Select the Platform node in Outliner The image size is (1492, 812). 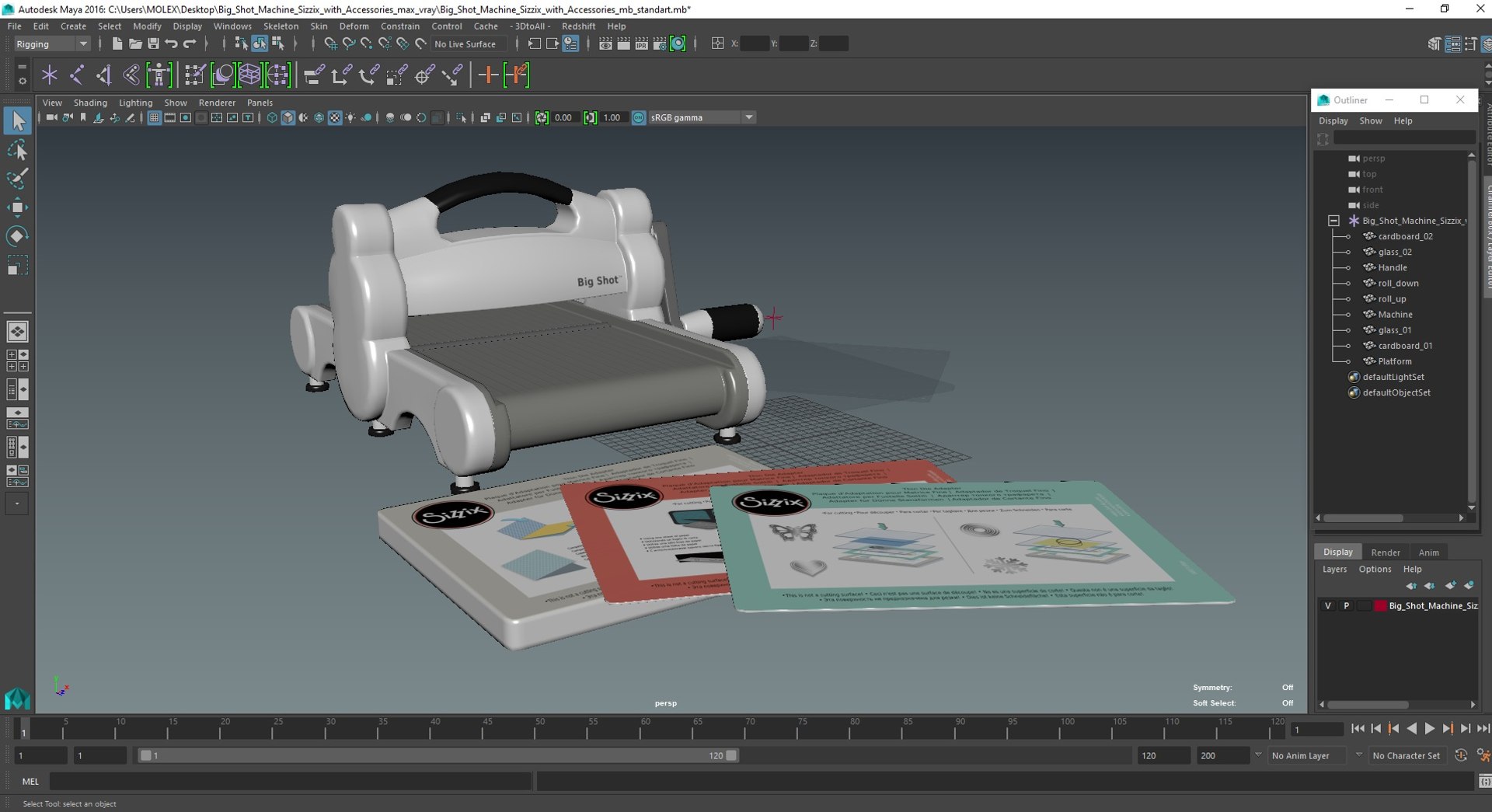pos(1394,361)
